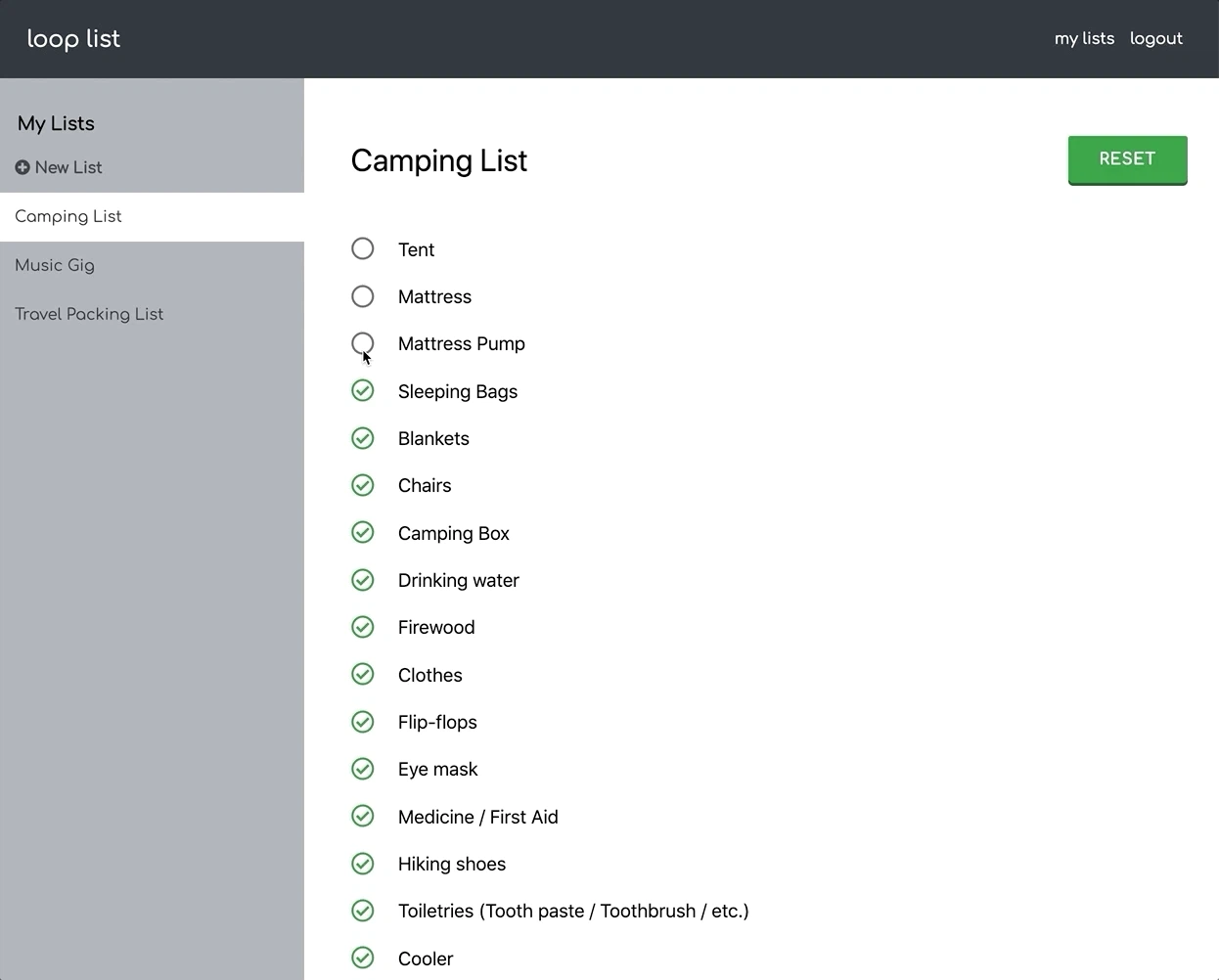The height and width of the screenshot is (980, 1219).
Task: Click the New List plus icon
Action: coord(23,166)
